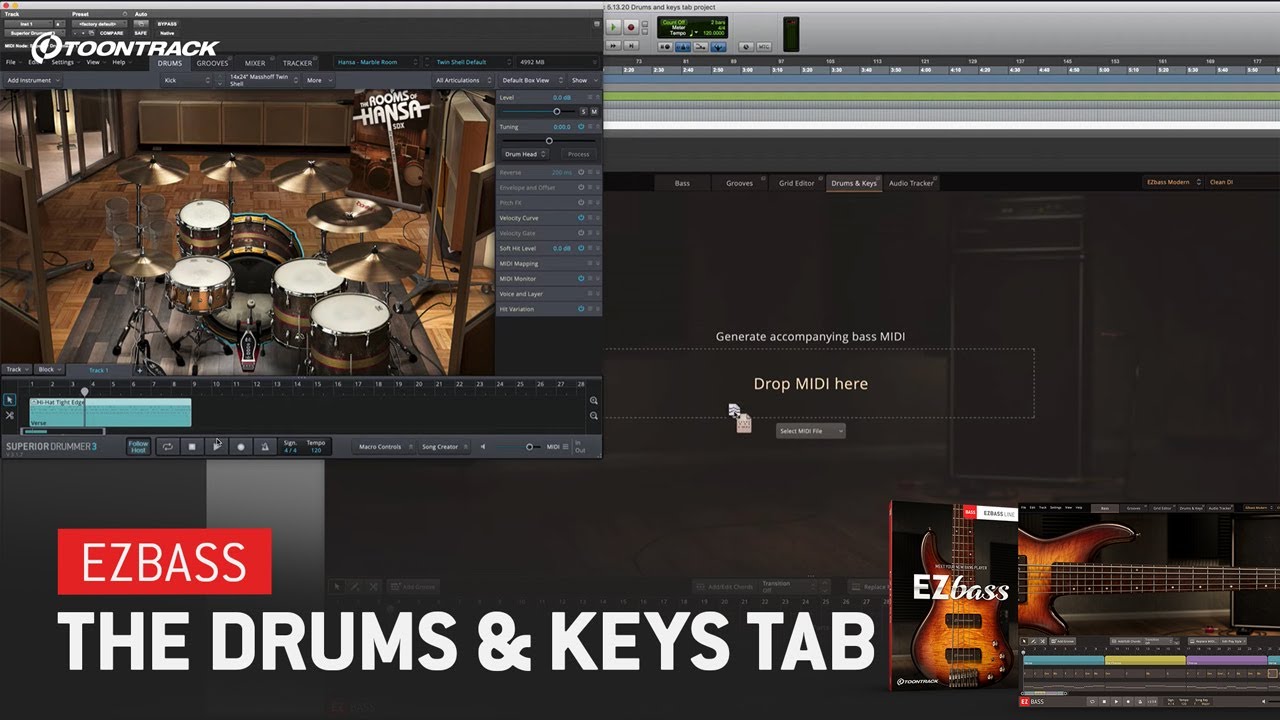Mute the Kick with the M button
This screenshot has width=1280, height=720.
[x=594, y=112]
